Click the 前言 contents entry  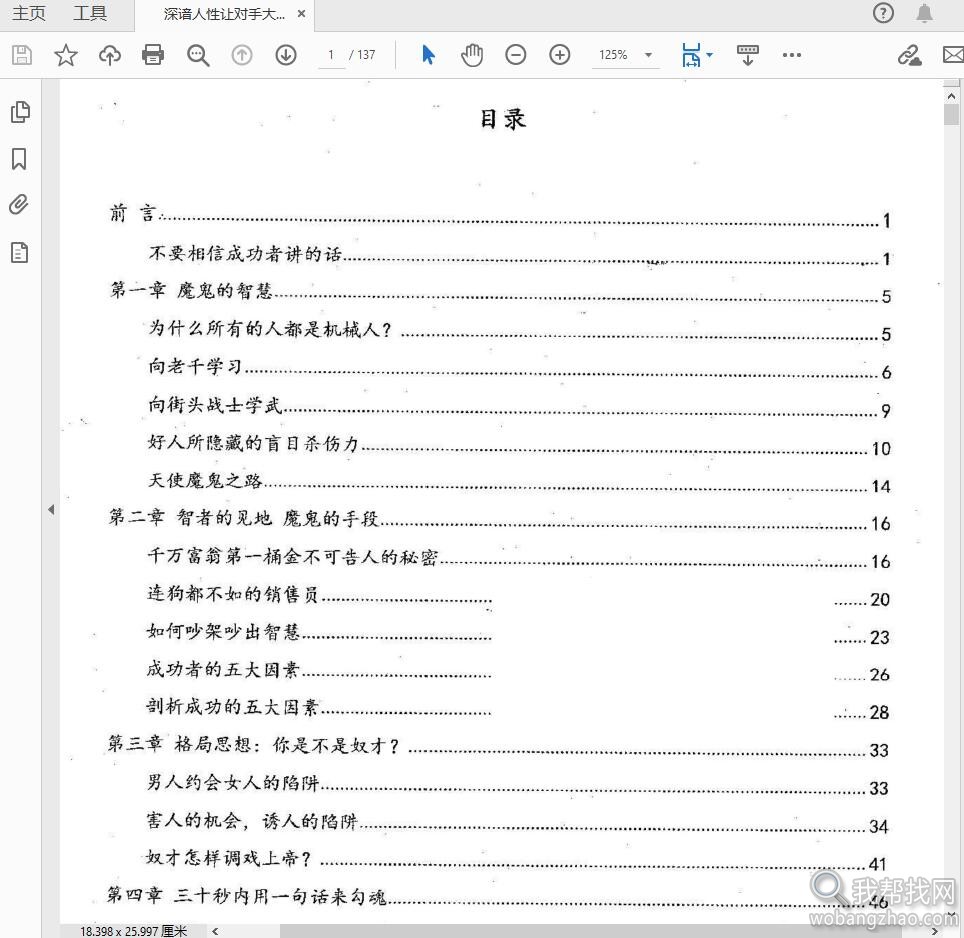(x=500, y=216)
